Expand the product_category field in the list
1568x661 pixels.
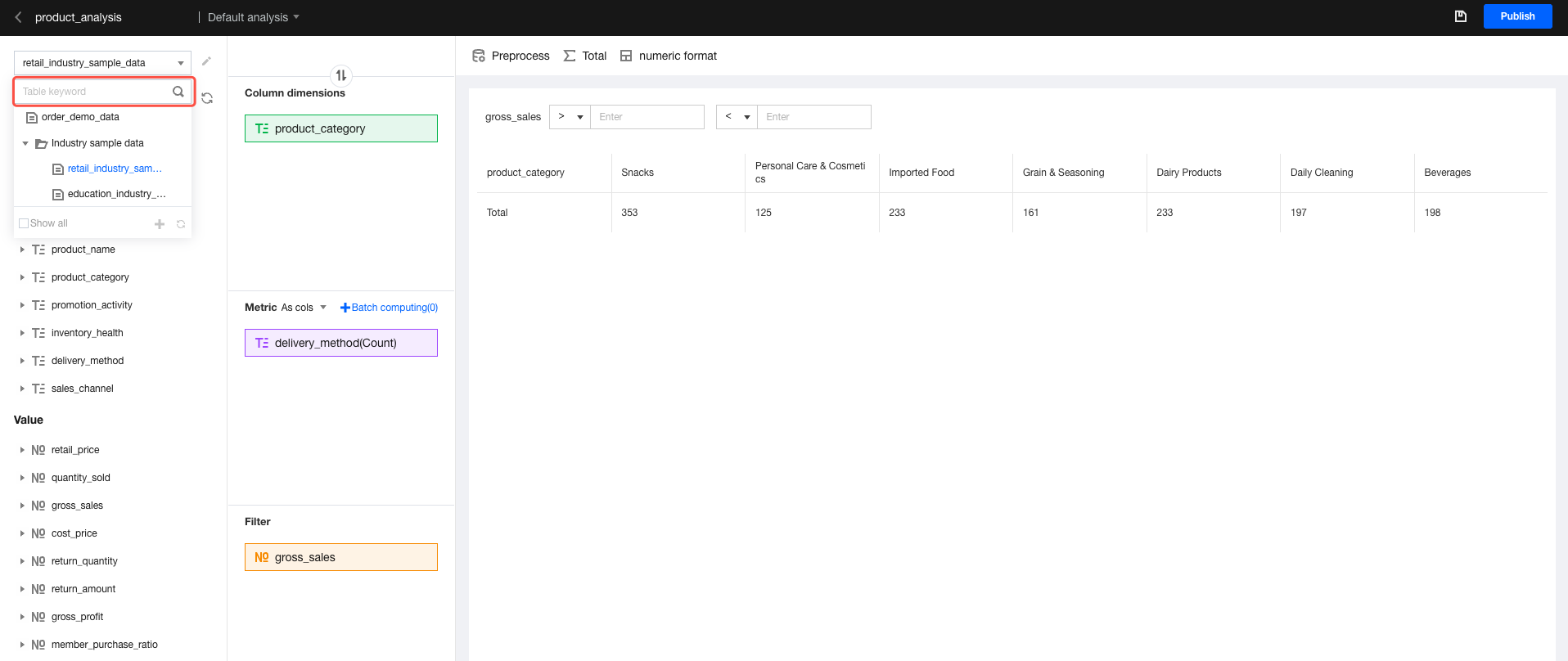[x=22, y=277]
